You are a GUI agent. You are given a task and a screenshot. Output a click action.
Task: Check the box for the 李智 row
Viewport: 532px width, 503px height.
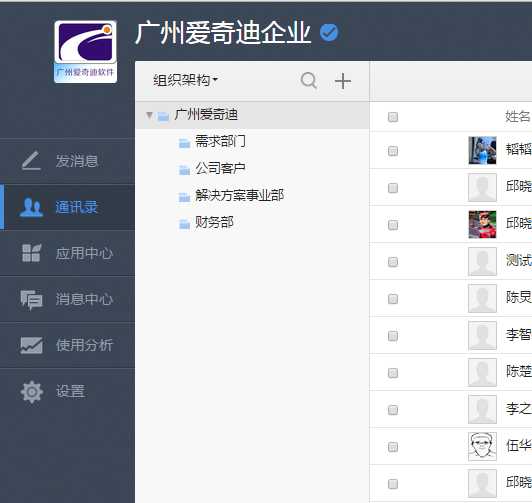(x=393, y=335)
